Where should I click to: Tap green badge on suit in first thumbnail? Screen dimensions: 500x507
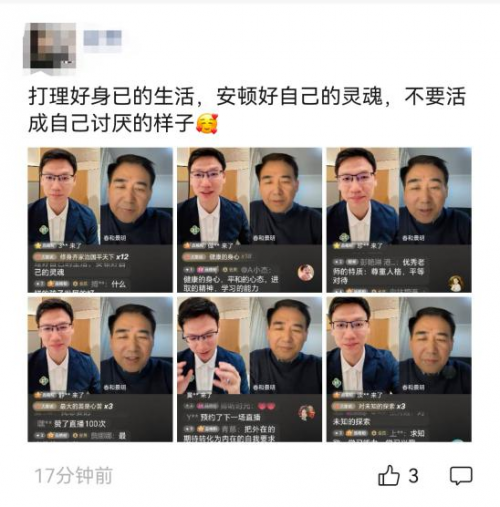coord(44,230)
